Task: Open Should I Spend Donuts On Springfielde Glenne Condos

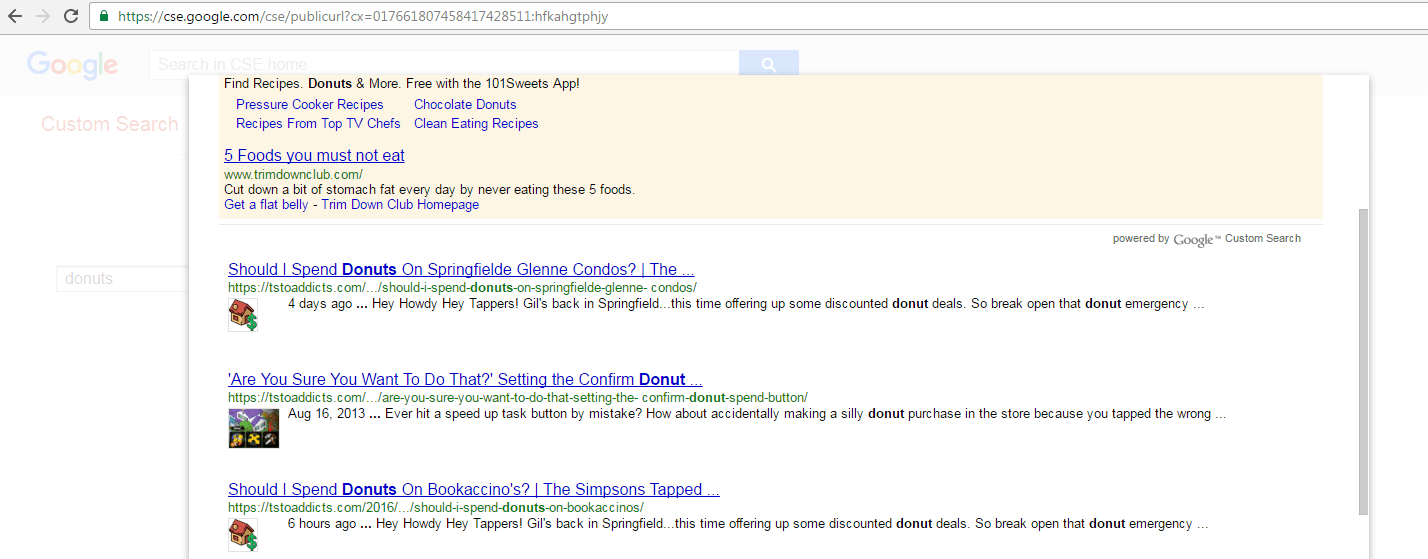Action: [461, 269]
